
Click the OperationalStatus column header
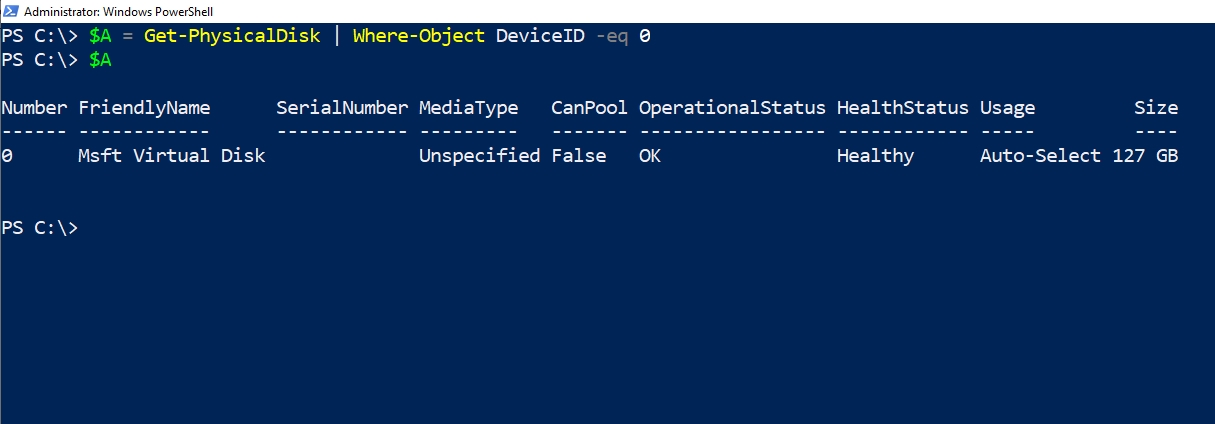click(x=732, y=108)
